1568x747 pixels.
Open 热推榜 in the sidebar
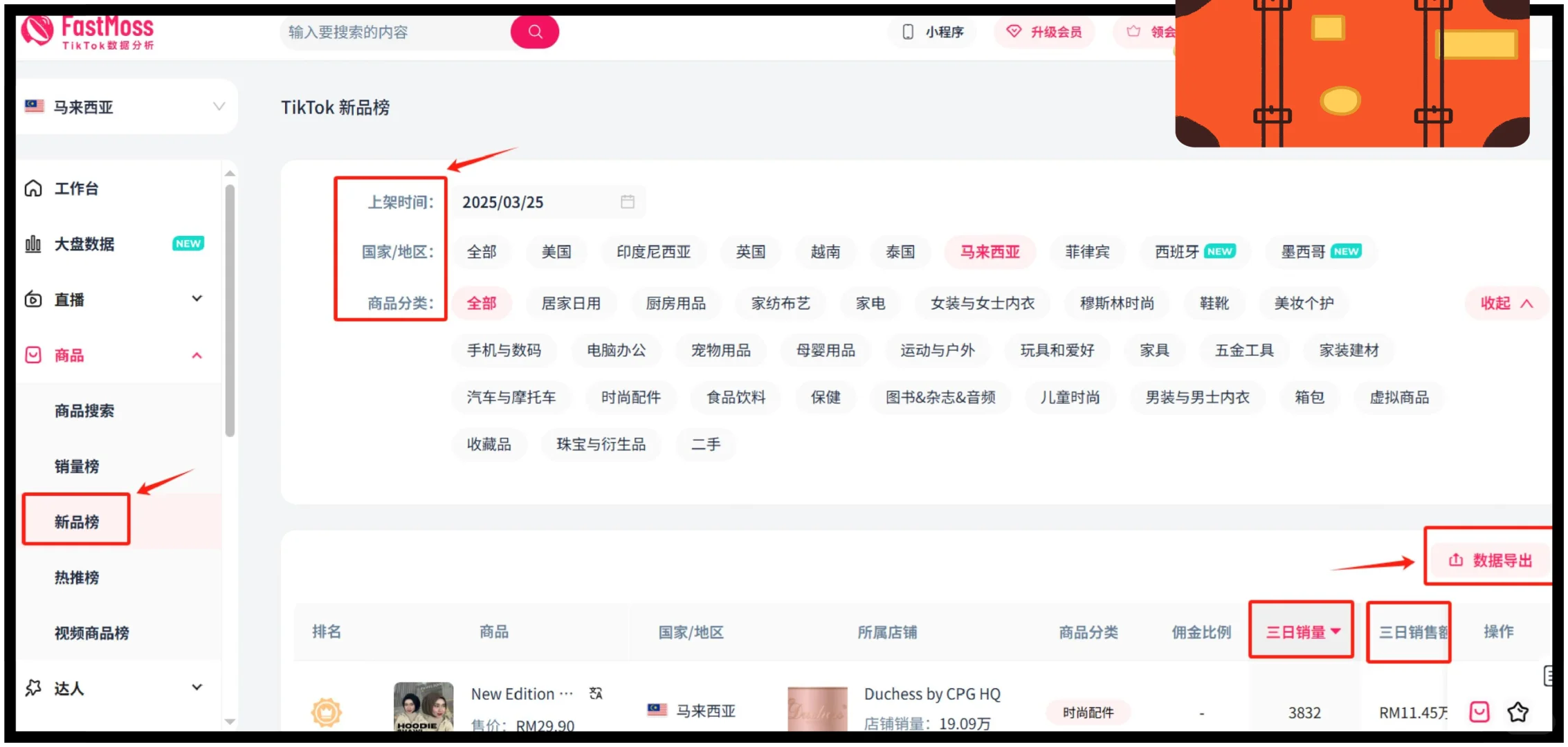77,578
